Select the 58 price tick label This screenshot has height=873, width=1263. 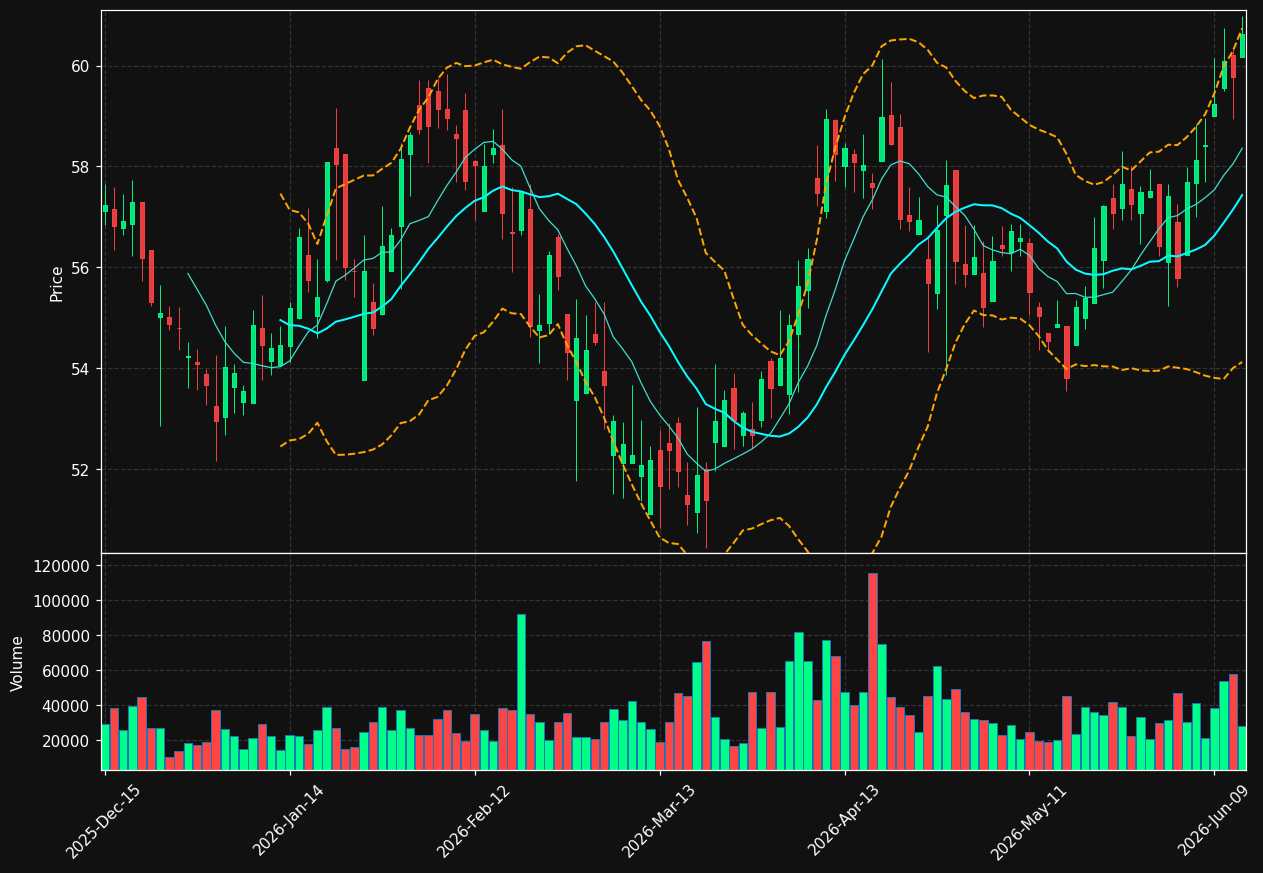pos(80,167)
